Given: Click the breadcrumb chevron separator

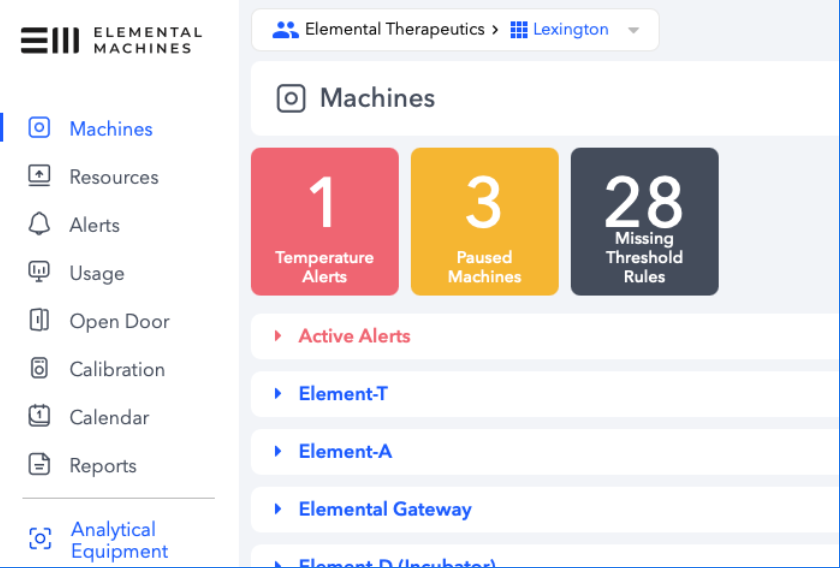Looking at the screenshot, I should point(496,29).
